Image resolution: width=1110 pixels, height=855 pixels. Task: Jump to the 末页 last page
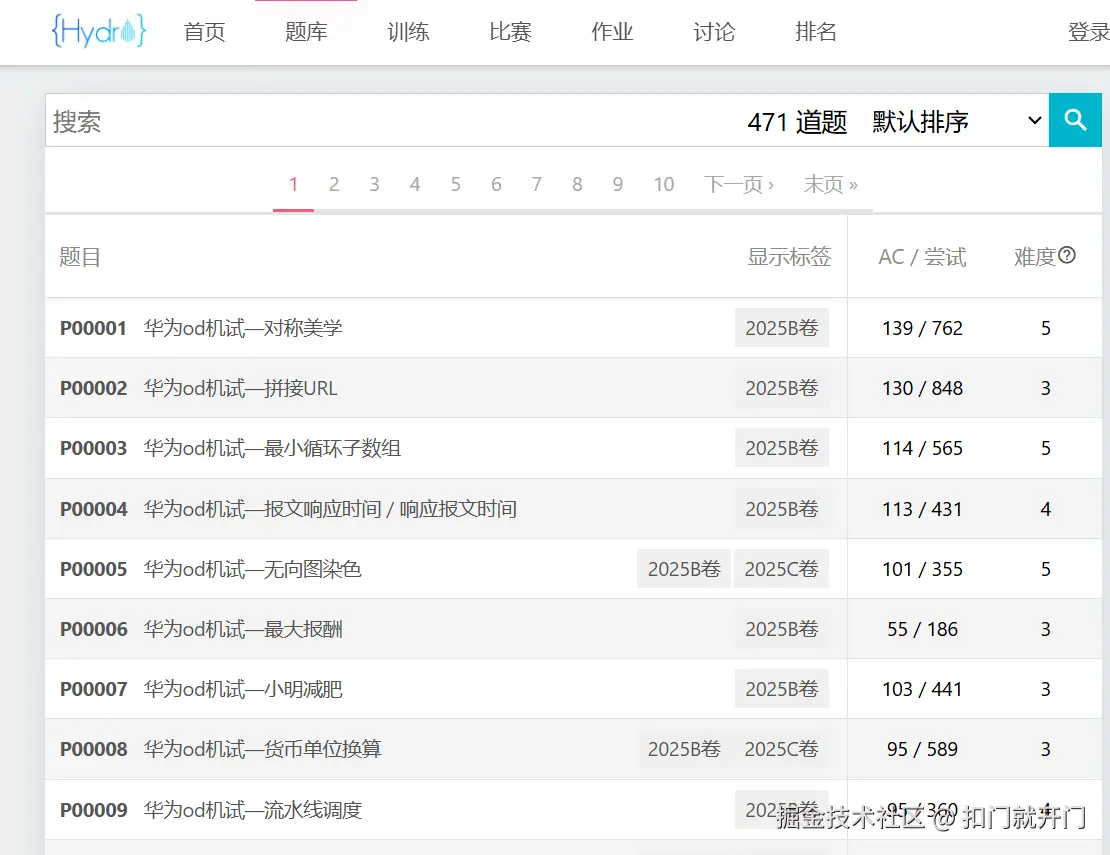point(830,184)
